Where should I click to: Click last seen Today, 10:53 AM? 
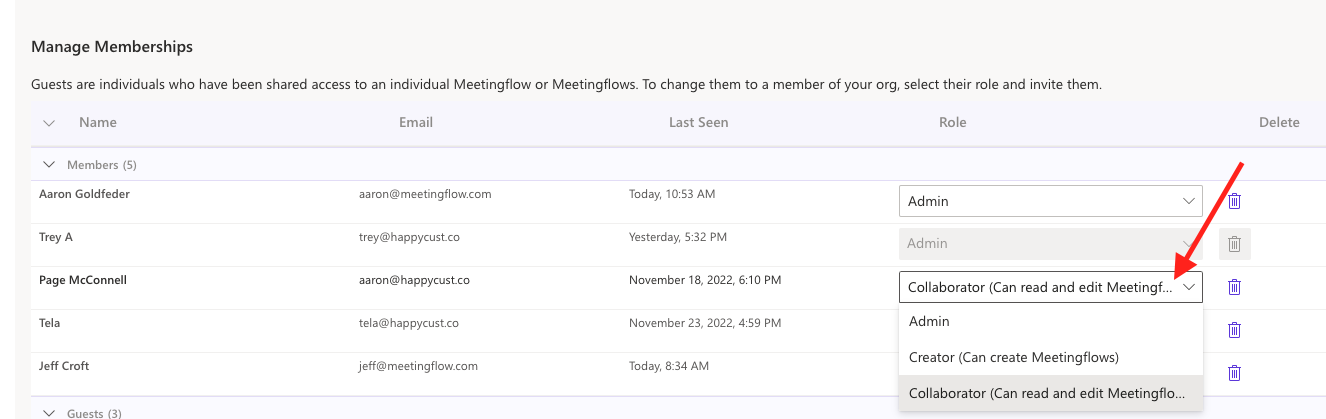click(672, 194)
